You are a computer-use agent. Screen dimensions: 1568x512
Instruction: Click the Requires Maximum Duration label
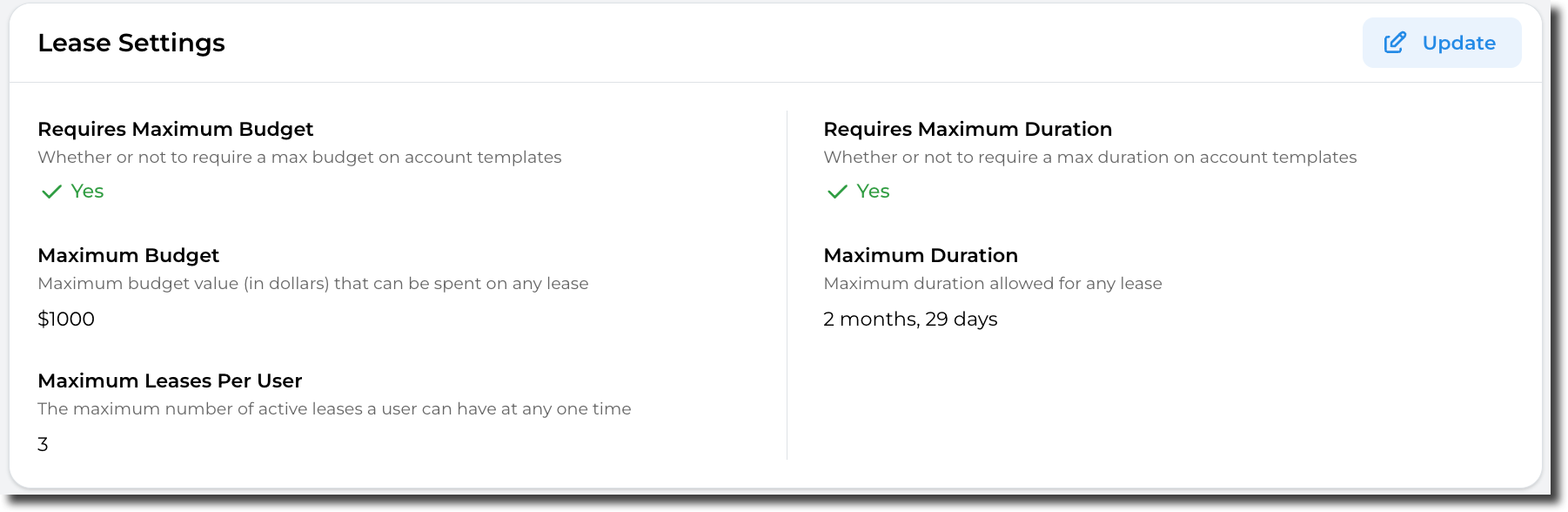pyautogui.click(x=968, y=129)
